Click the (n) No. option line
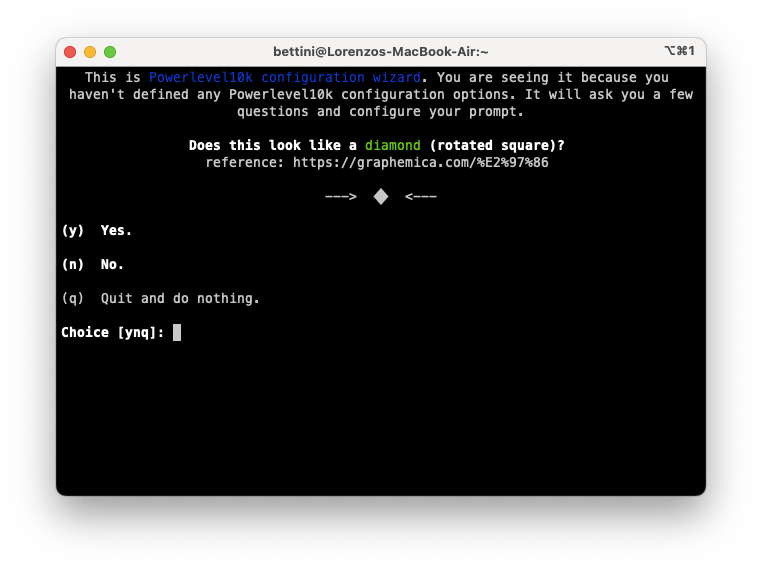Image resolution: width=762 pixels, height=570 pixels. click(x=93, y=264)
